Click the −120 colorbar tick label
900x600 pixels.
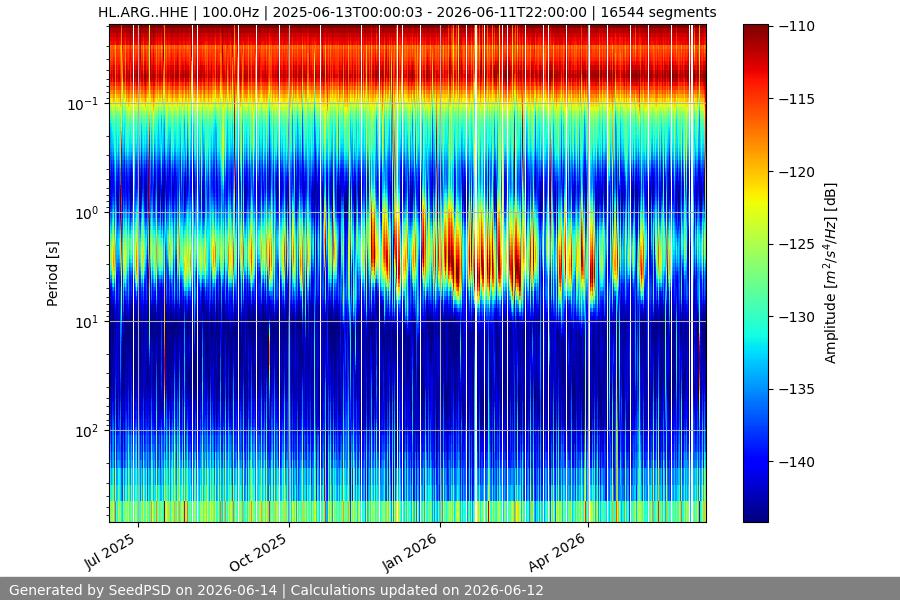[797, 172]
